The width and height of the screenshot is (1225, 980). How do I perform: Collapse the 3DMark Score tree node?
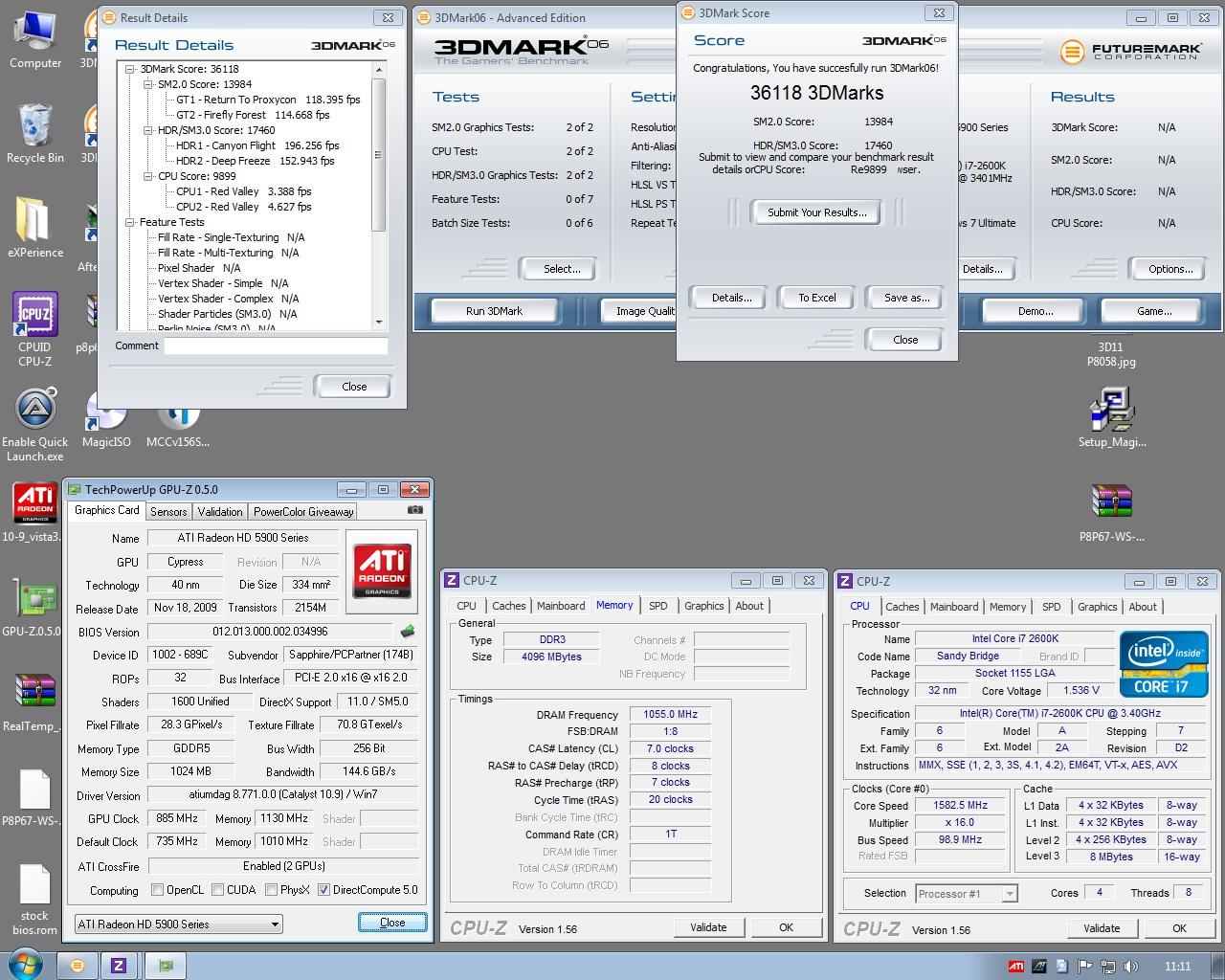[131, 69]
